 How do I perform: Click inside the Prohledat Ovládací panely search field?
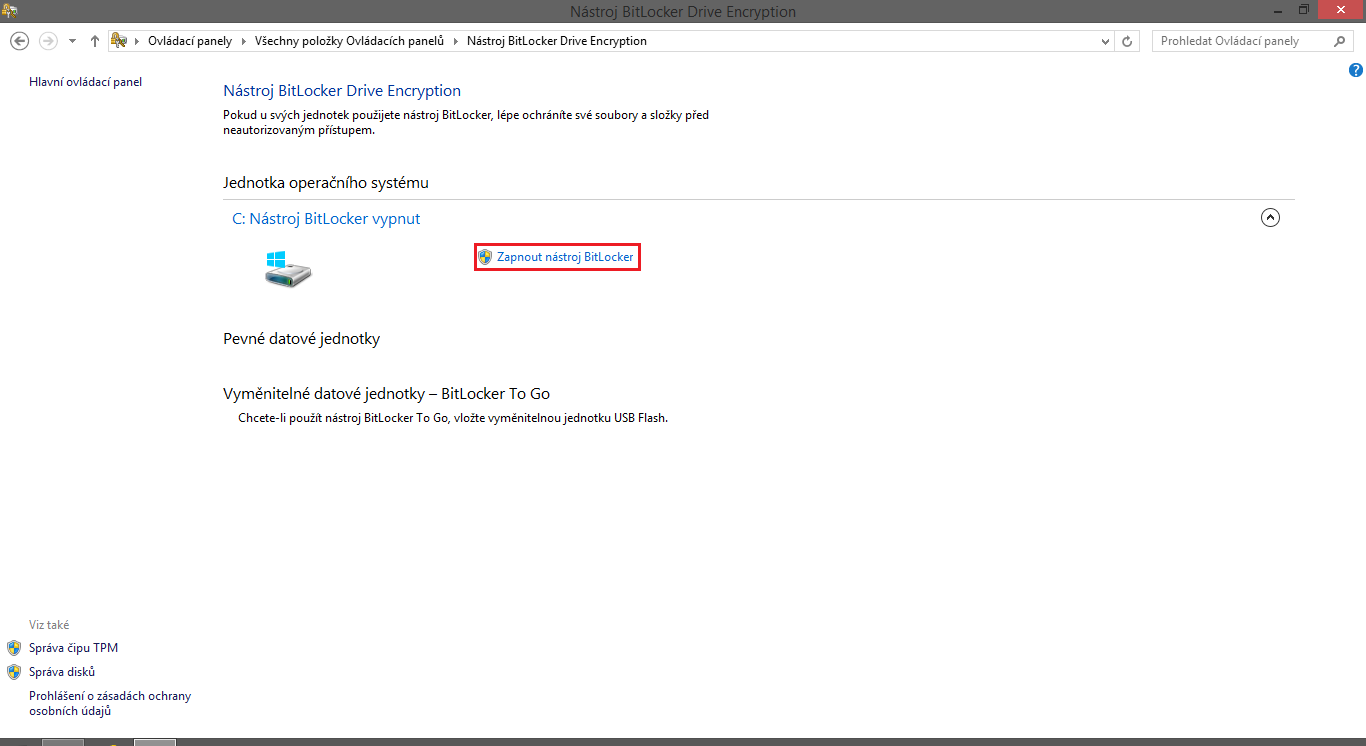click(1240, 41)
